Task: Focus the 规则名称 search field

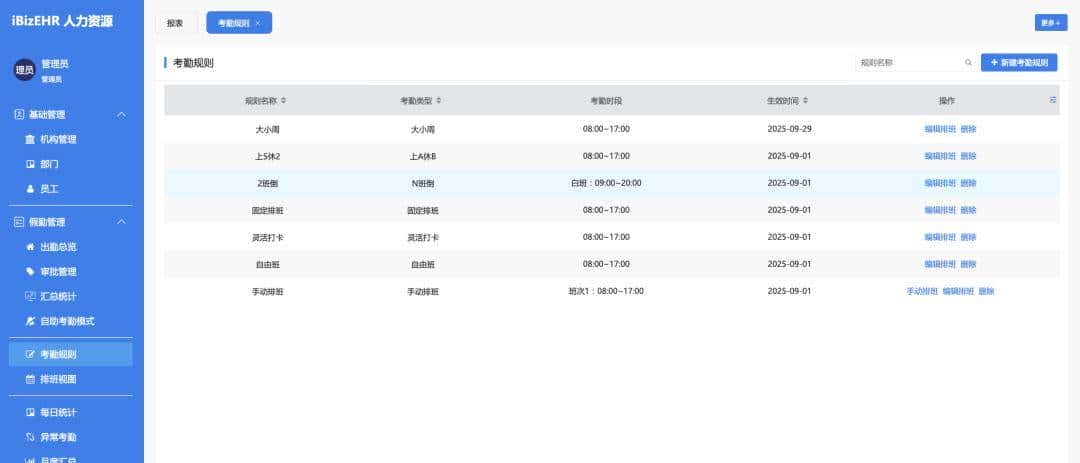Action: click(908, 62)
